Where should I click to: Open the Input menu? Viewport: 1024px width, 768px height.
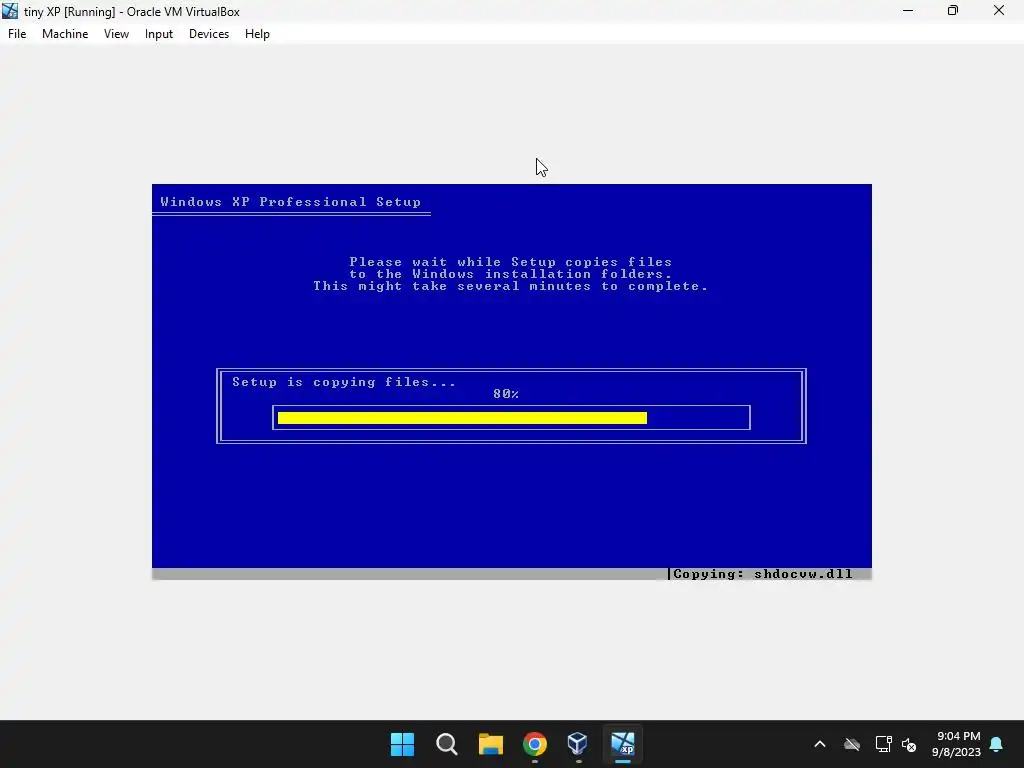click(159, 34)
